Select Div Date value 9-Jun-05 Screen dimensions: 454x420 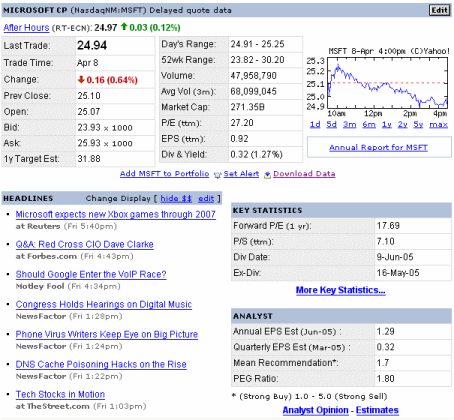click(x=395, y=257)
